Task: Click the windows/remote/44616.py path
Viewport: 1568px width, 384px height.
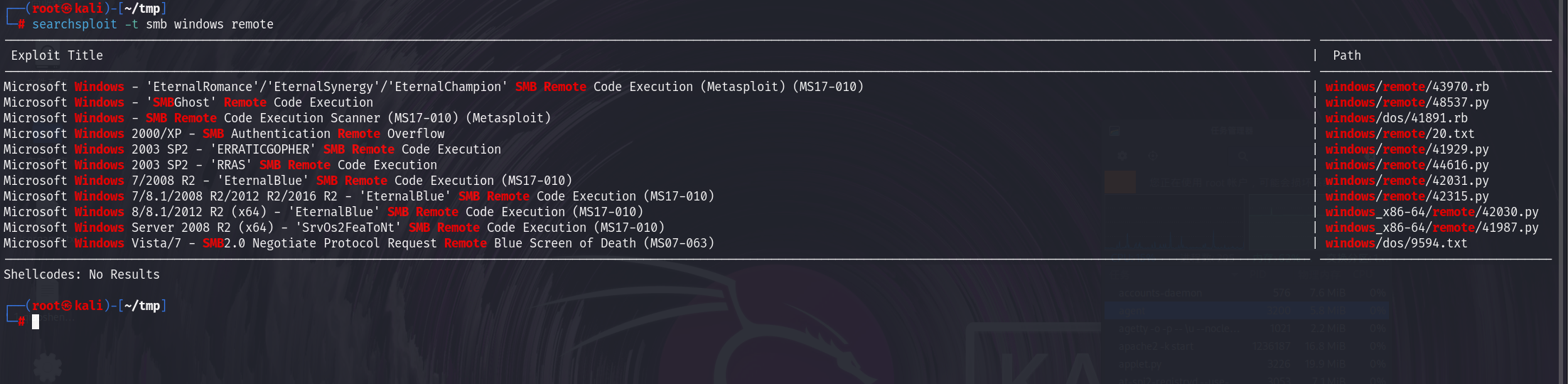Action: [1407, 165]
